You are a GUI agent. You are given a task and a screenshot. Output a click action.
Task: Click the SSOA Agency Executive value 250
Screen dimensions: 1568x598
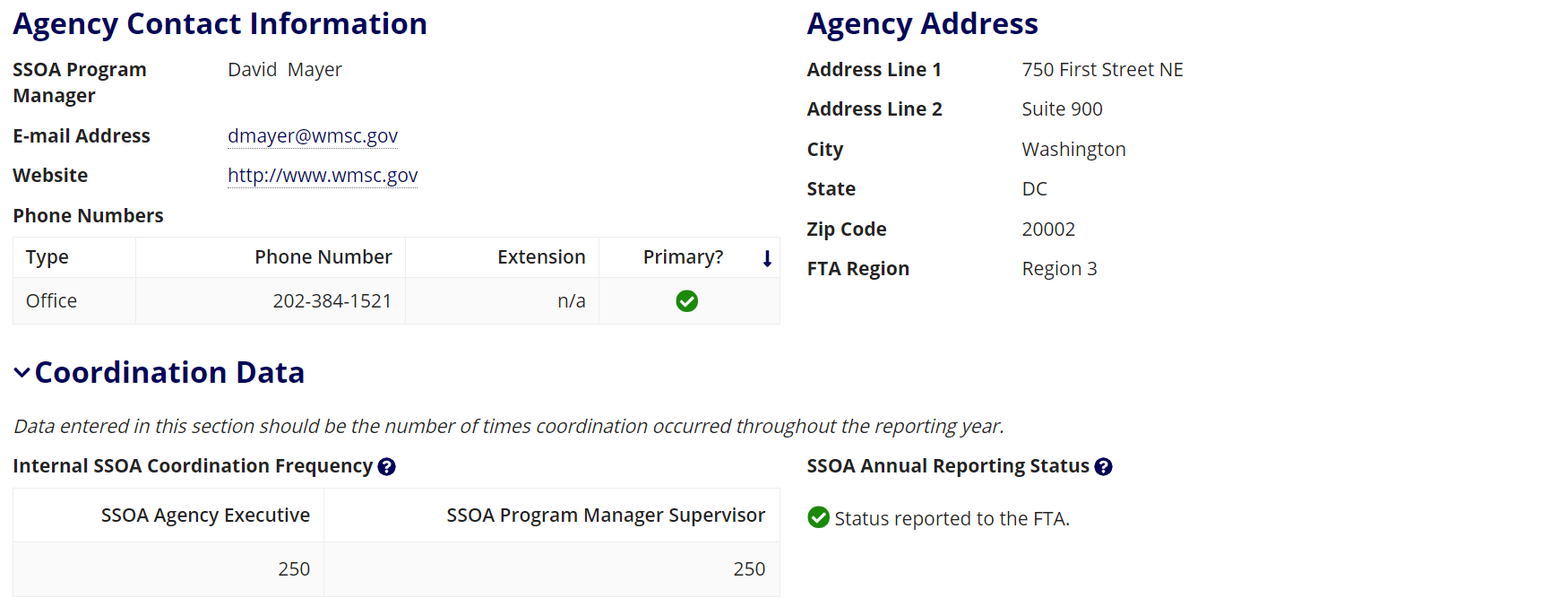coord(294,569)
